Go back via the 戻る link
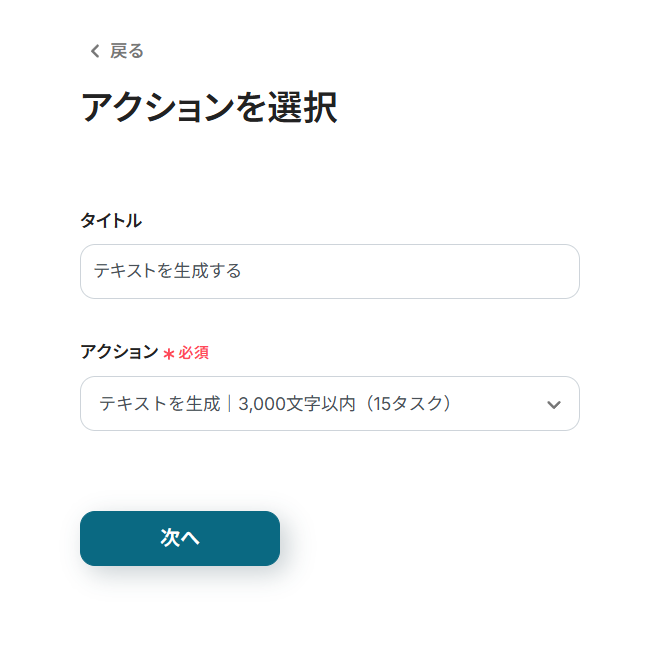663x661 pixels. (x=126, y=51)
